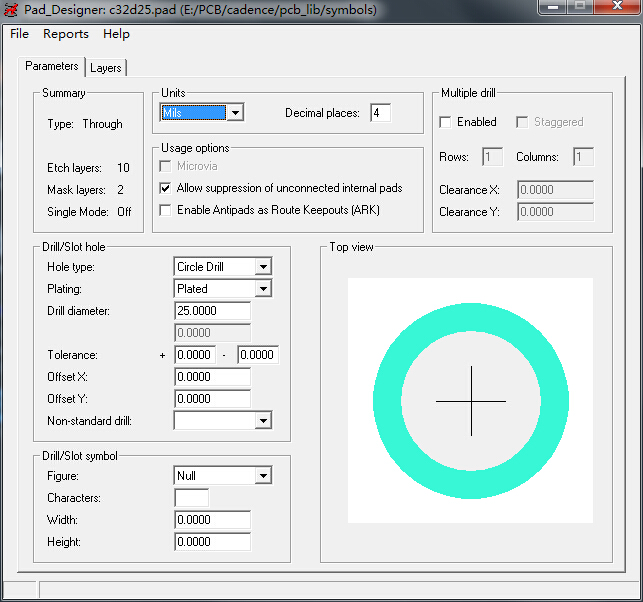Click the Clearance Y field
Image resolution: width=643 pixels, height=602 pixels.
point(555,212)
